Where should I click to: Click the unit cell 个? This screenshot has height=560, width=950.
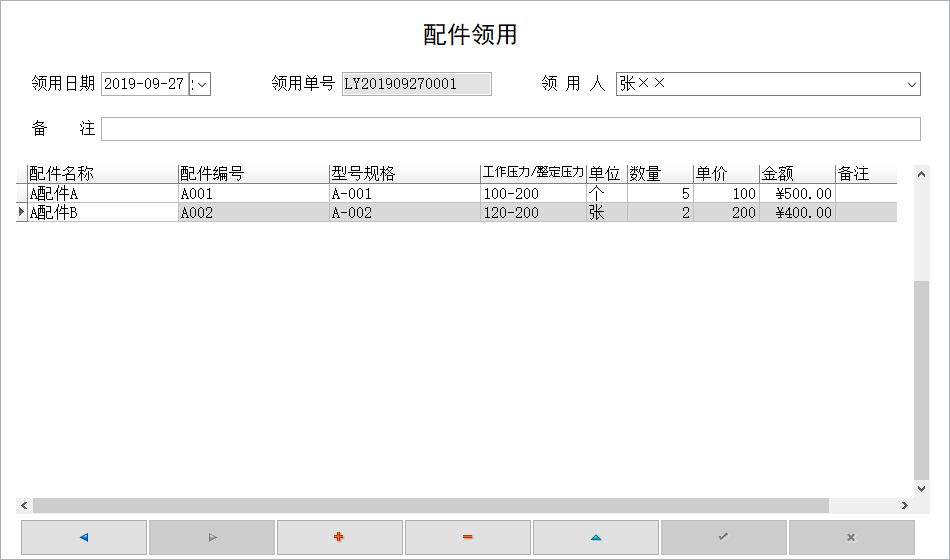click(606, 194)
